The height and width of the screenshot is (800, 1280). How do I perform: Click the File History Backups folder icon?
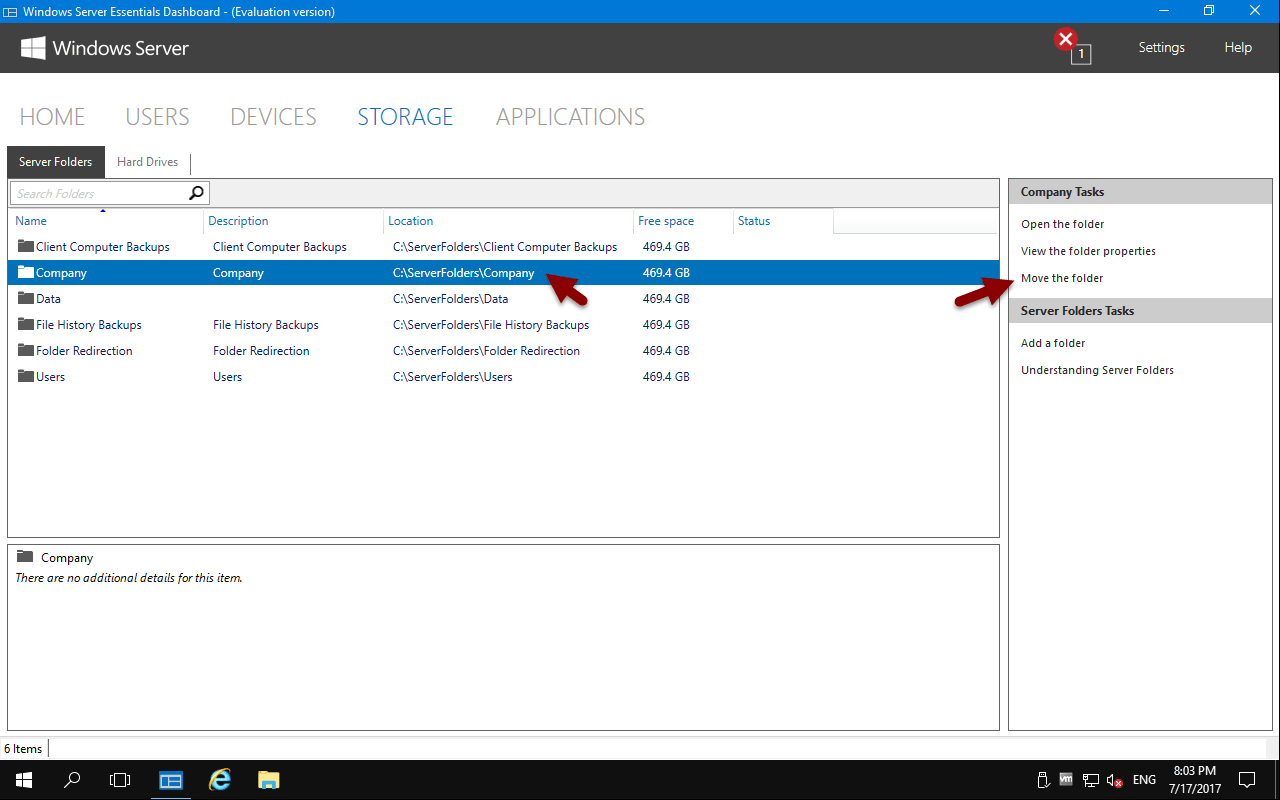26,324
